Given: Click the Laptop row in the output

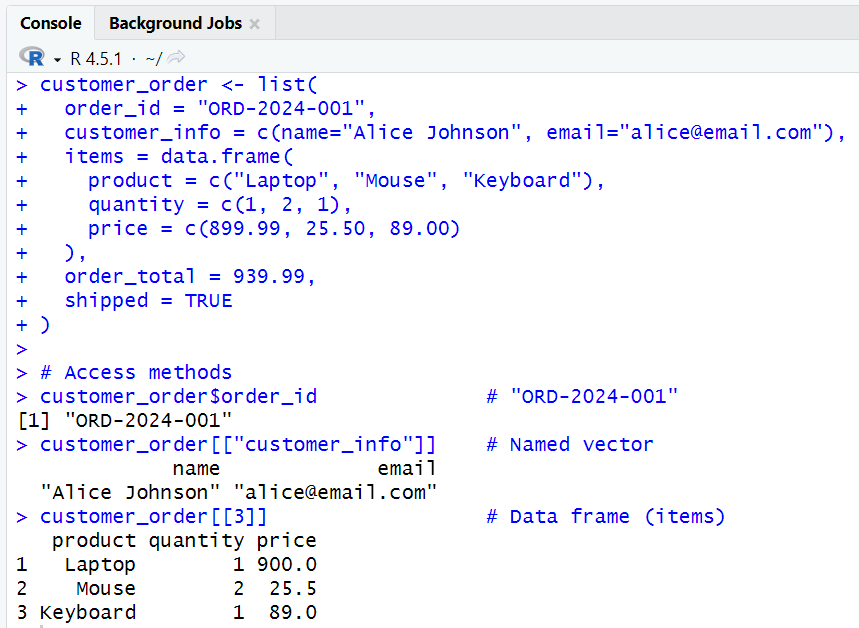Looking at the screenshot, I should pos(99,564).
